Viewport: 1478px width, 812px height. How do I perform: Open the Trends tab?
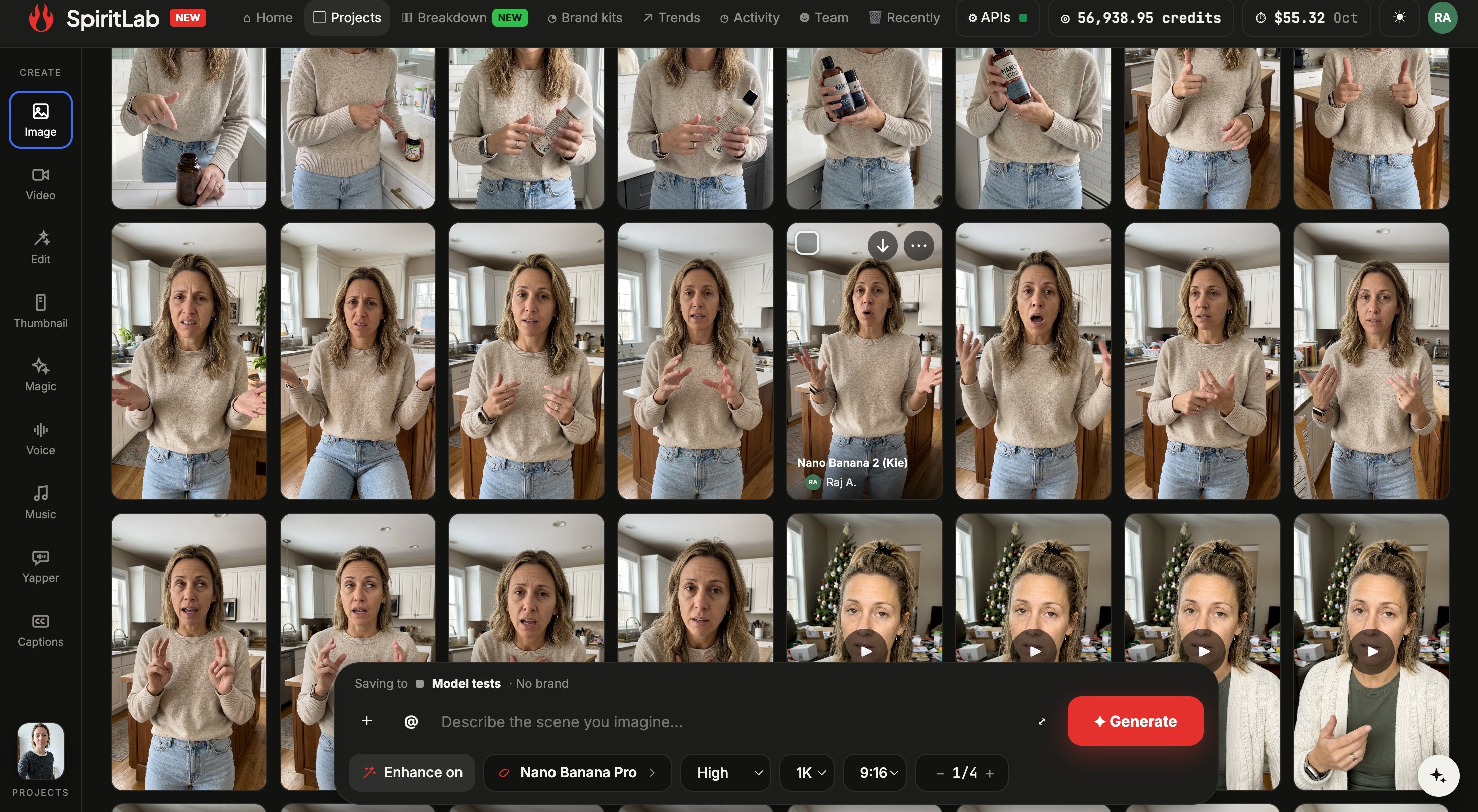(x=671, y=17)
